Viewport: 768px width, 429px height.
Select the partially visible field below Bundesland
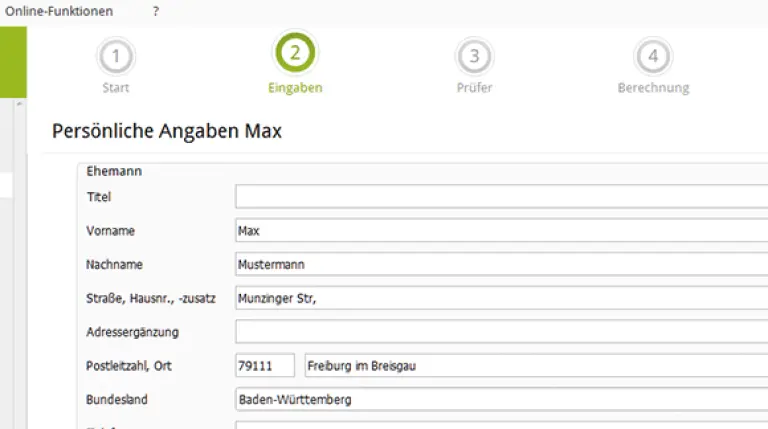(x=500, y=425)
